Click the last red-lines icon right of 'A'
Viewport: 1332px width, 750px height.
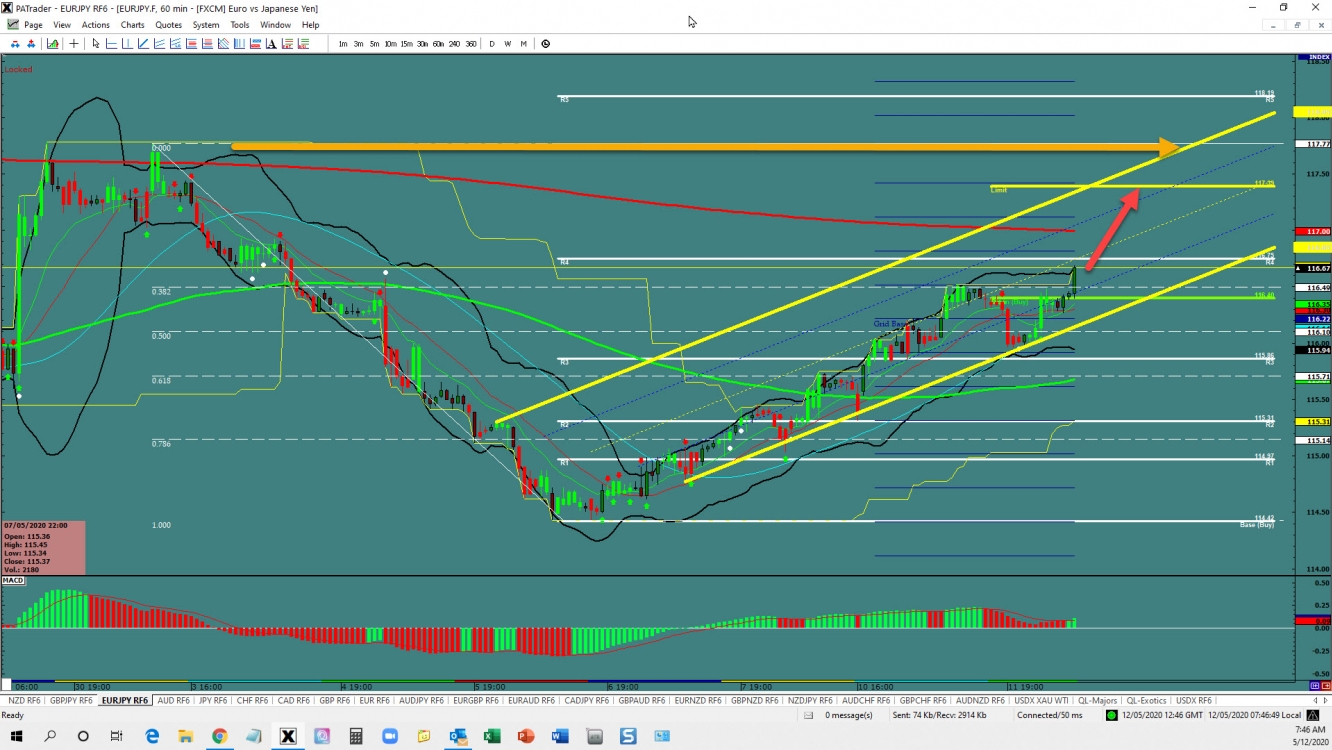303,44
